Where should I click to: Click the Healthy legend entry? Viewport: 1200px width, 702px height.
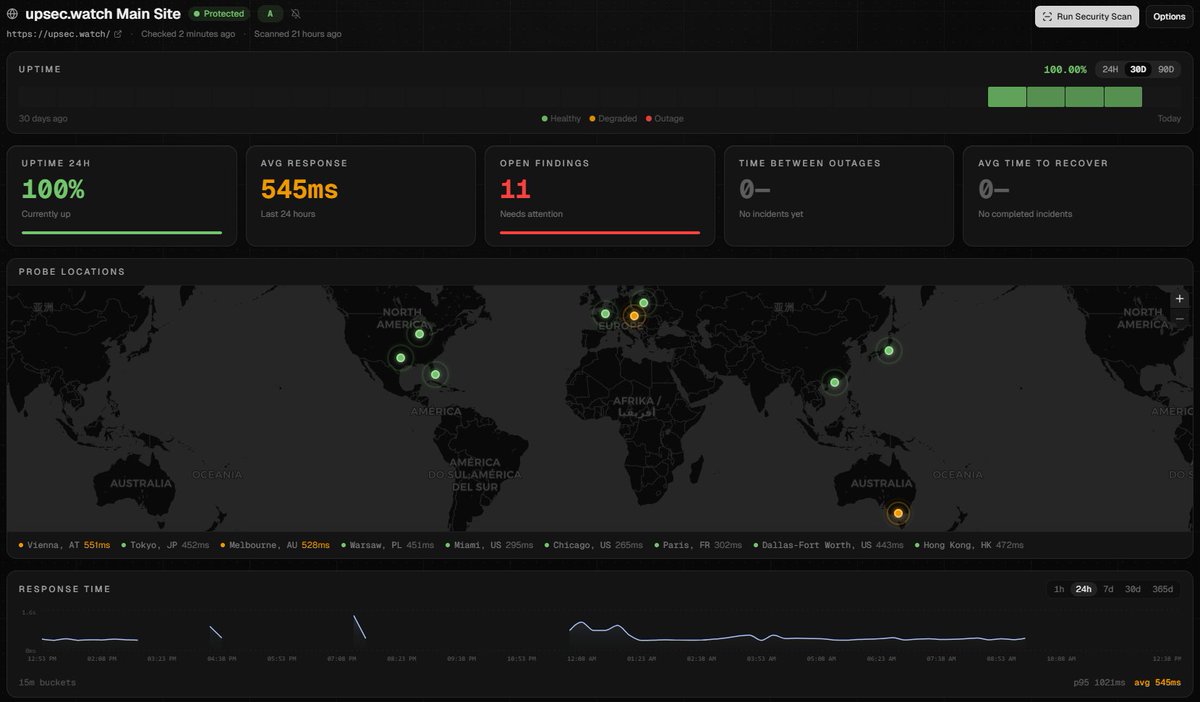click(x=561, y=119)
